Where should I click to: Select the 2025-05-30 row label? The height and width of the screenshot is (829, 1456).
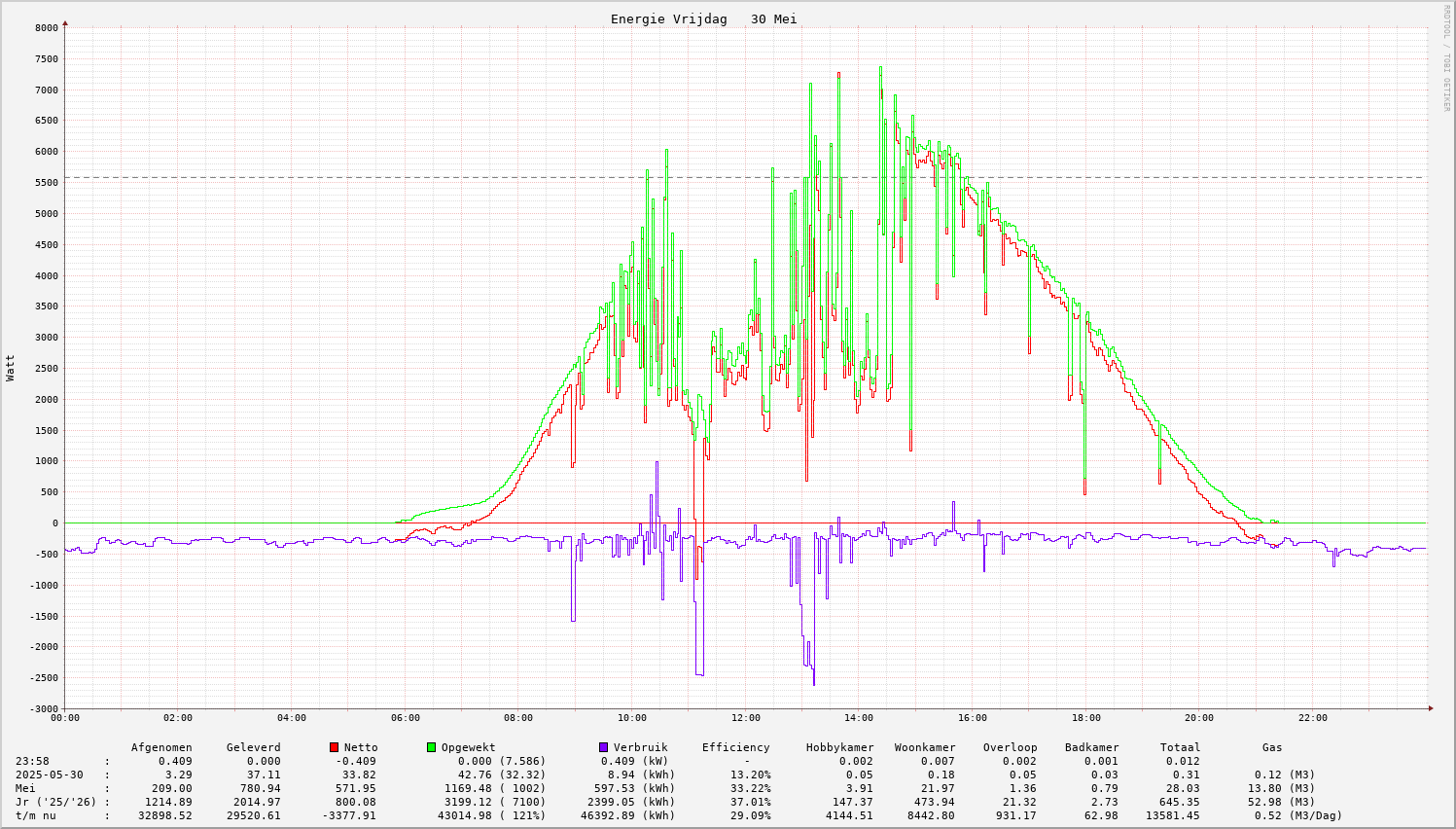pos(51,775)
